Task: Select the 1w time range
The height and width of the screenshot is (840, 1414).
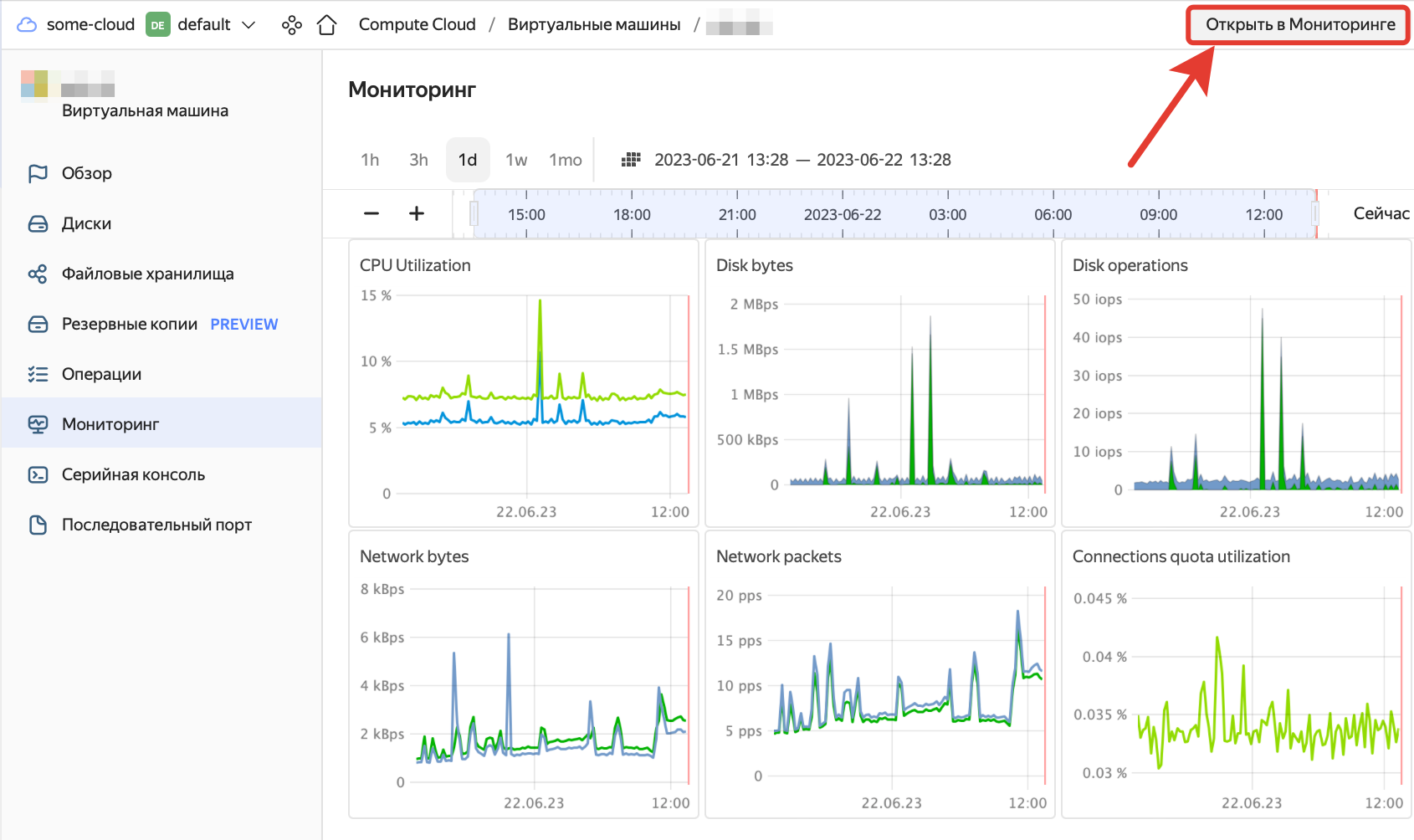Action: click(516, 160)
